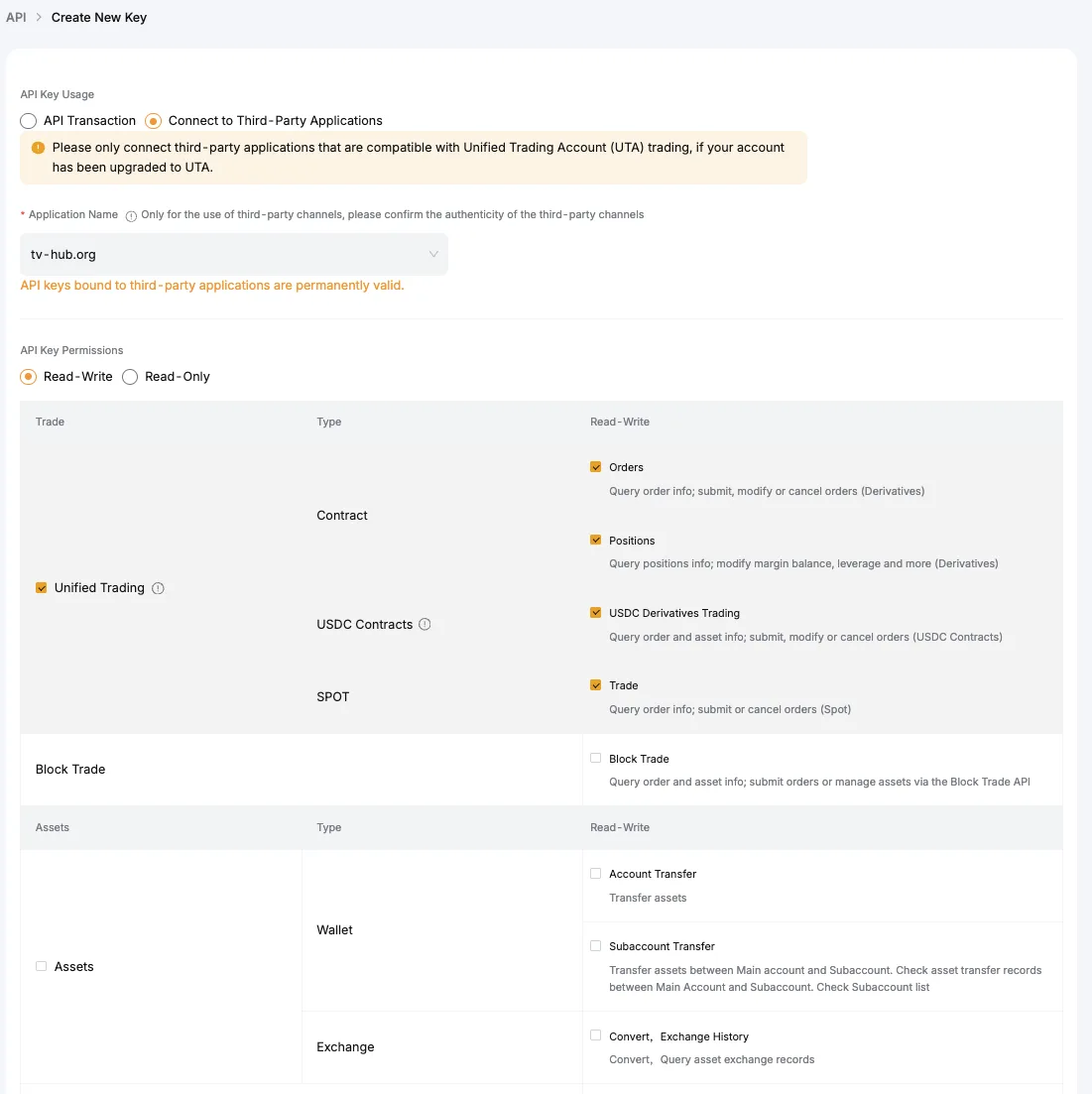Check the Assets group checkbox

42,966
